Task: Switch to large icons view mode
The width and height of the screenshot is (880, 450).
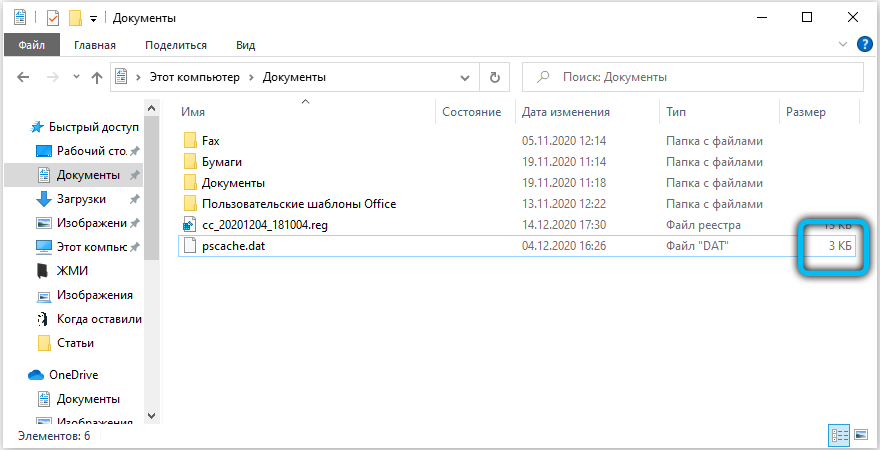Action: pyautogui.click(x=859, y=436)
